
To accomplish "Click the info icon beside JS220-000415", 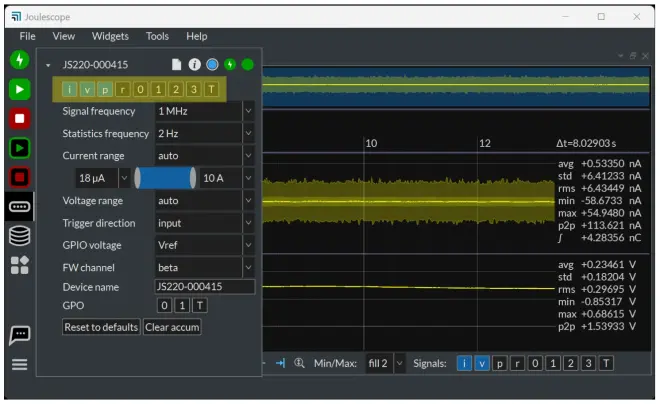I will tap(194, 65).
